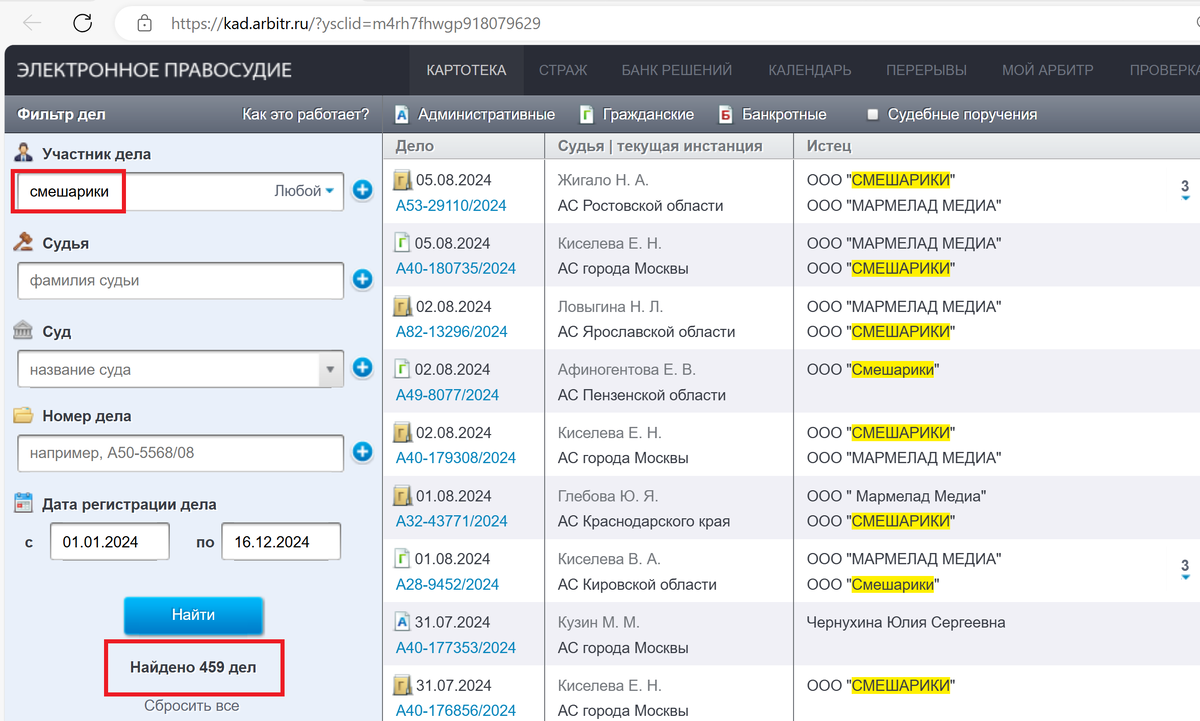Screen dimensions: 1200x721
Task: Open the название суда combo box arrow
Action: pos(331,370)
